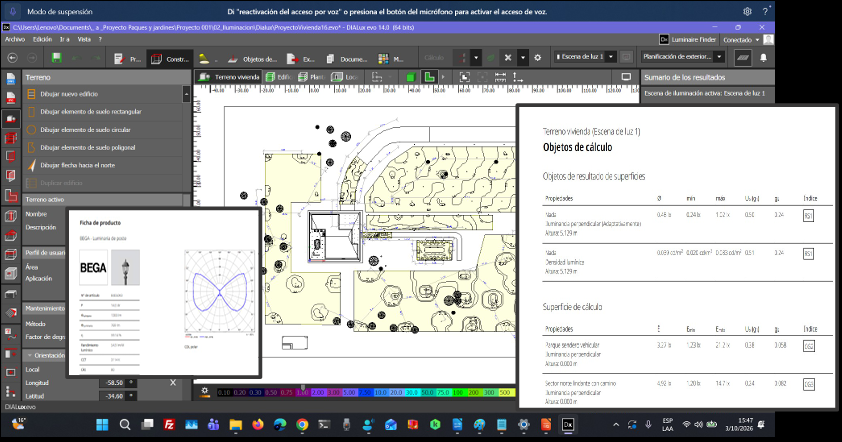This screenshot has width=842, height=442.
Task: Switch to the Planta tab
Action: click(311, 77)
